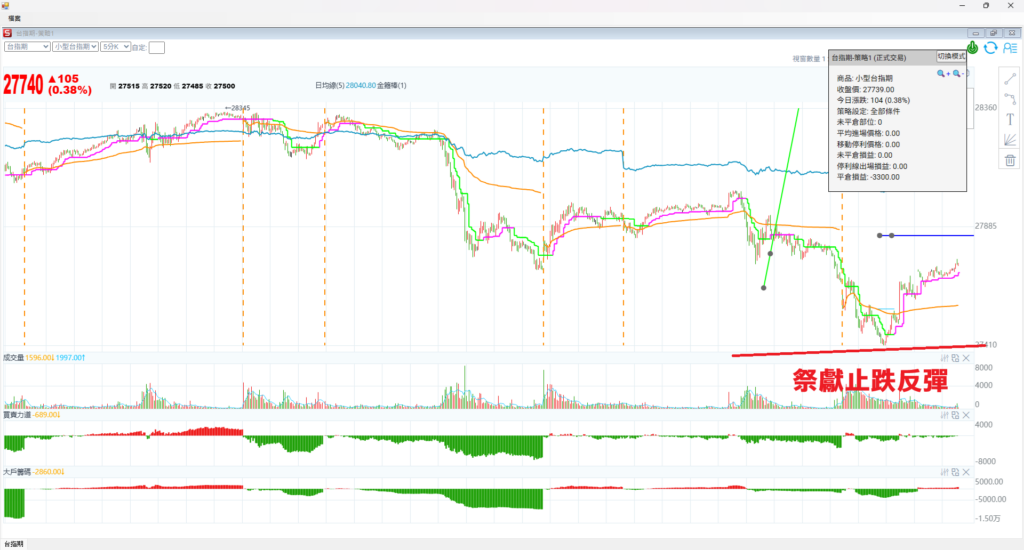Expand the 小型台指期 contract dropdown

click(75, 46)
